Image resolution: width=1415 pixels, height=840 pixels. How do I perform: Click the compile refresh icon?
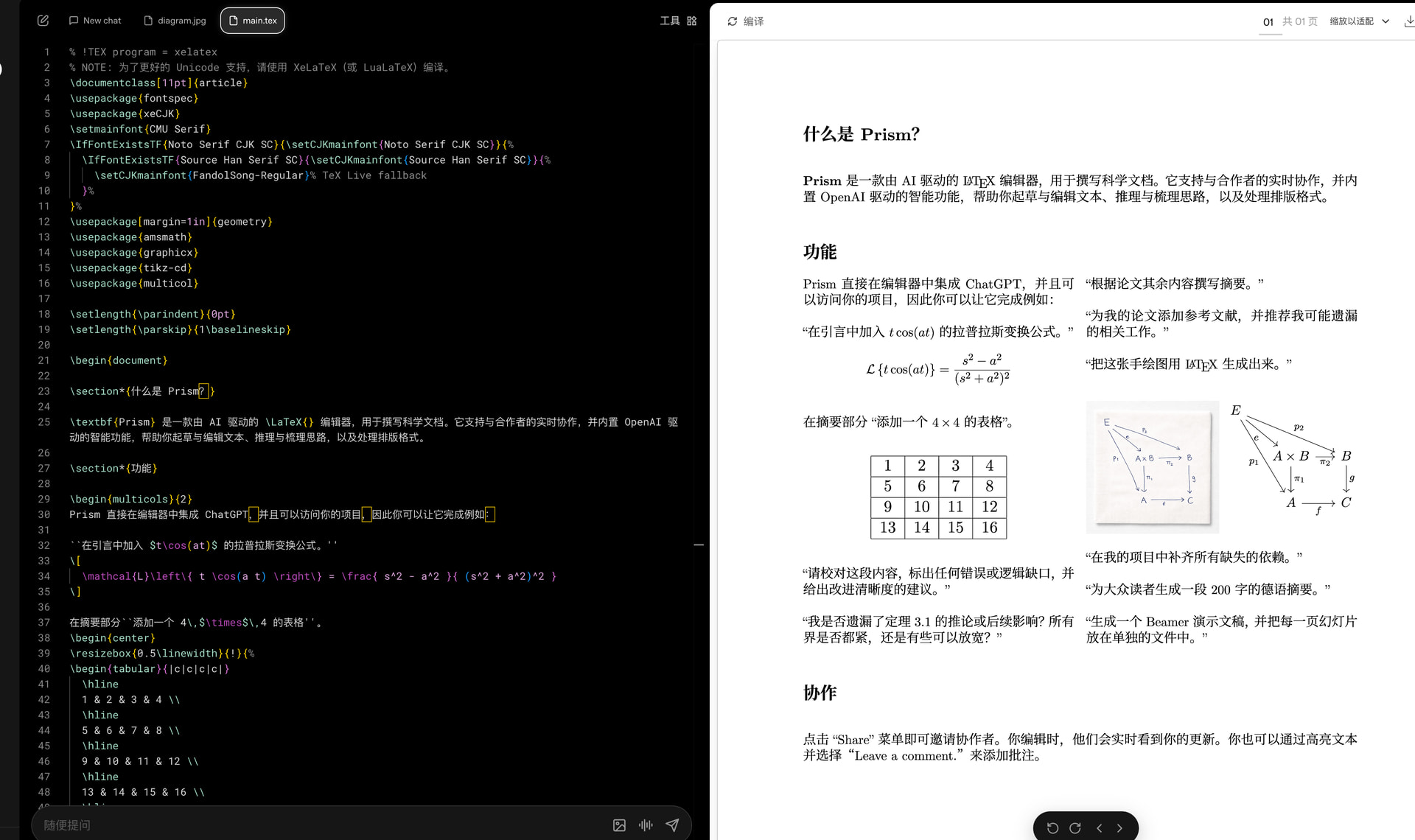point(733,21)
